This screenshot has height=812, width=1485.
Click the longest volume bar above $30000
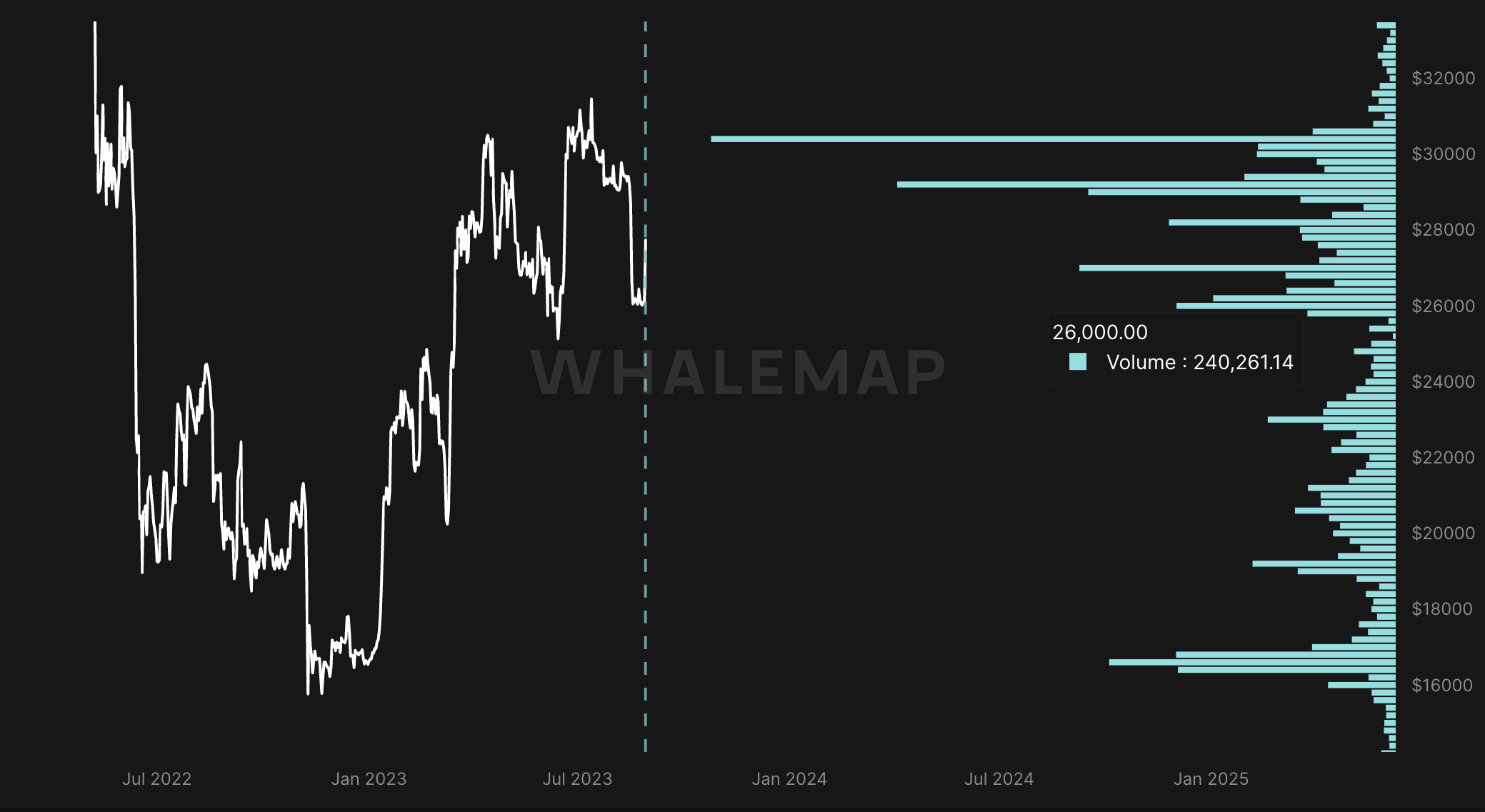[x=1000, y=139]
